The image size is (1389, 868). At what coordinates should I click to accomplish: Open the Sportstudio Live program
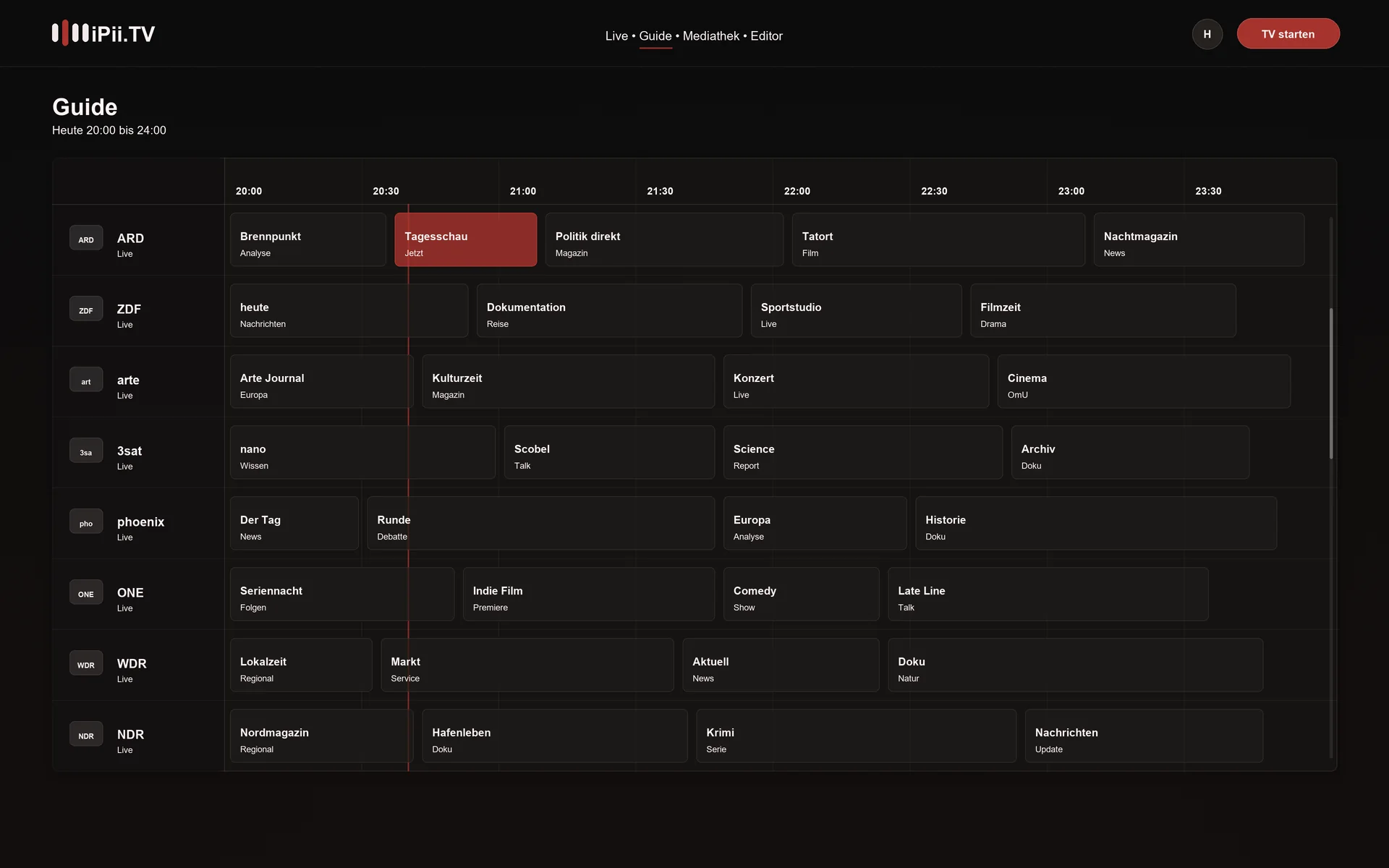tap(856, 310)
